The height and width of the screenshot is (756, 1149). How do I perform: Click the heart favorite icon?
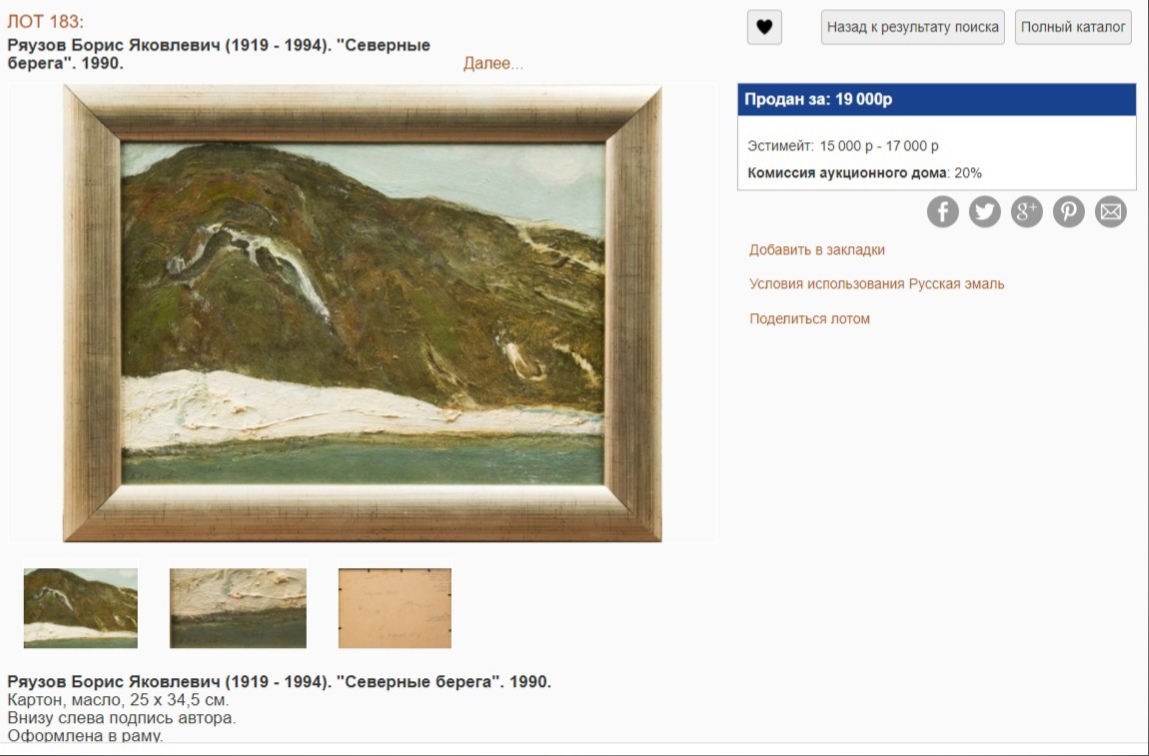point(764,27)
